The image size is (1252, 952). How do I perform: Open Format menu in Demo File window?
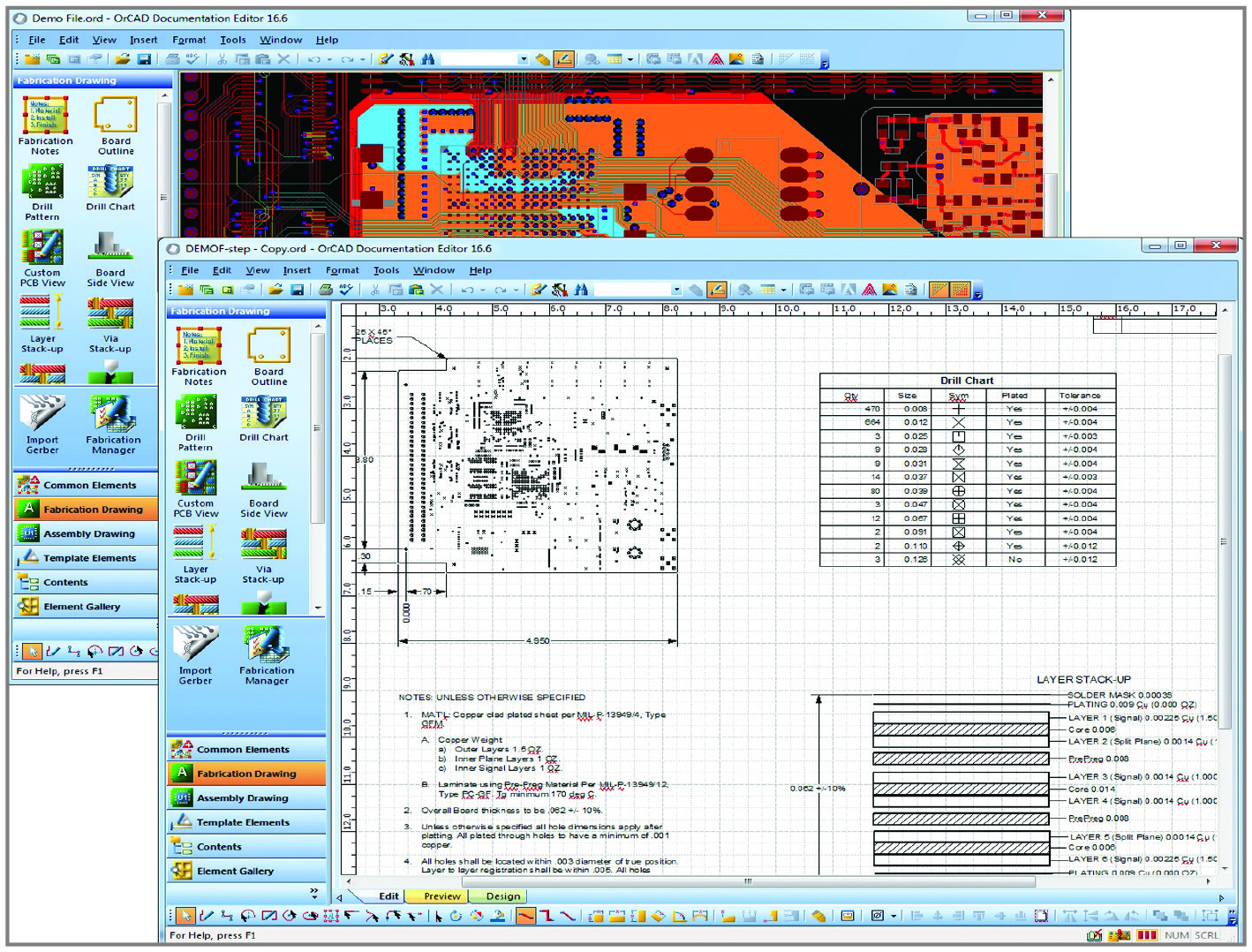(x=189, y=40)
